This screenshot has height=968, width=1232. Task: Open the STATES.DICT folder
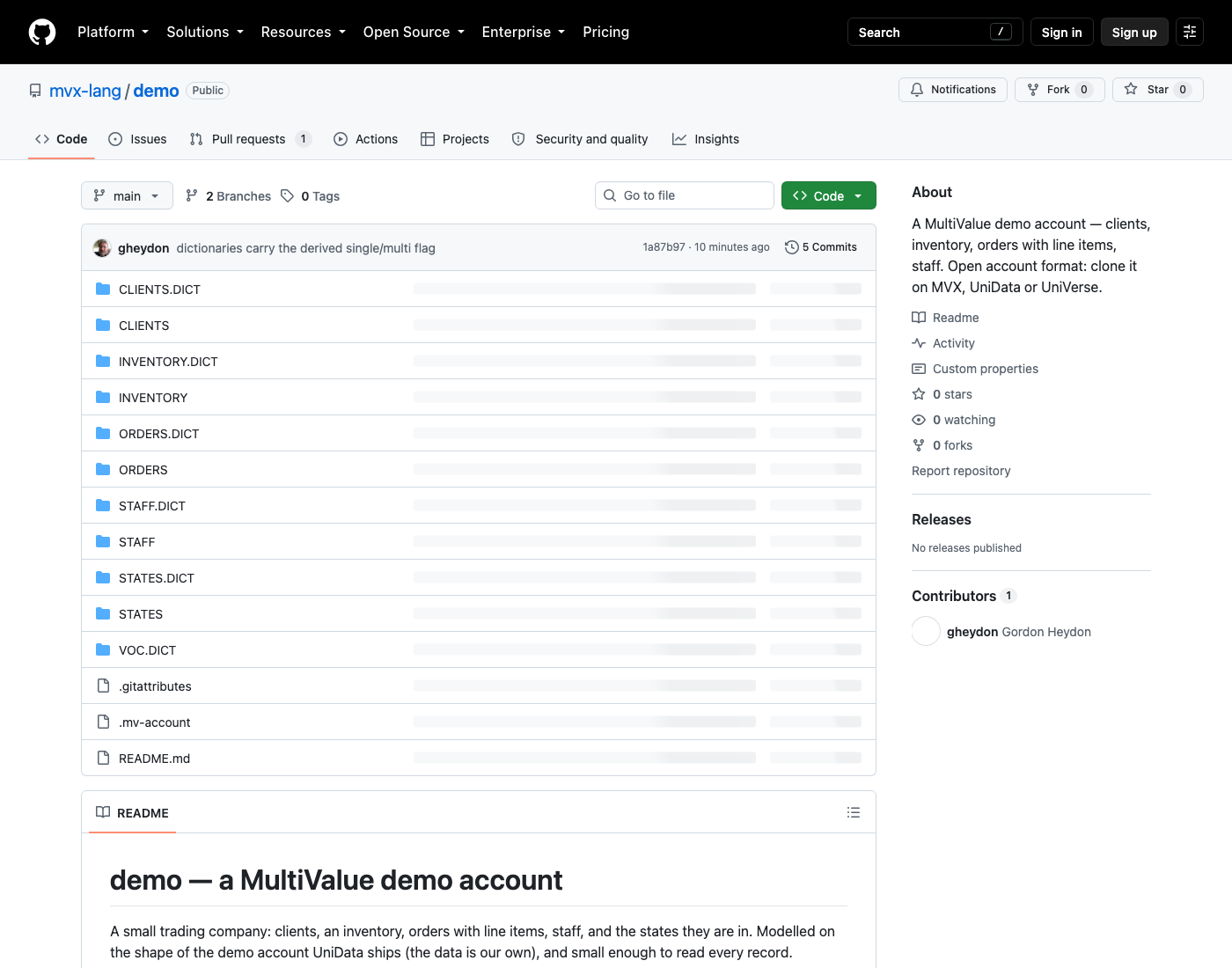pos(157,578)
